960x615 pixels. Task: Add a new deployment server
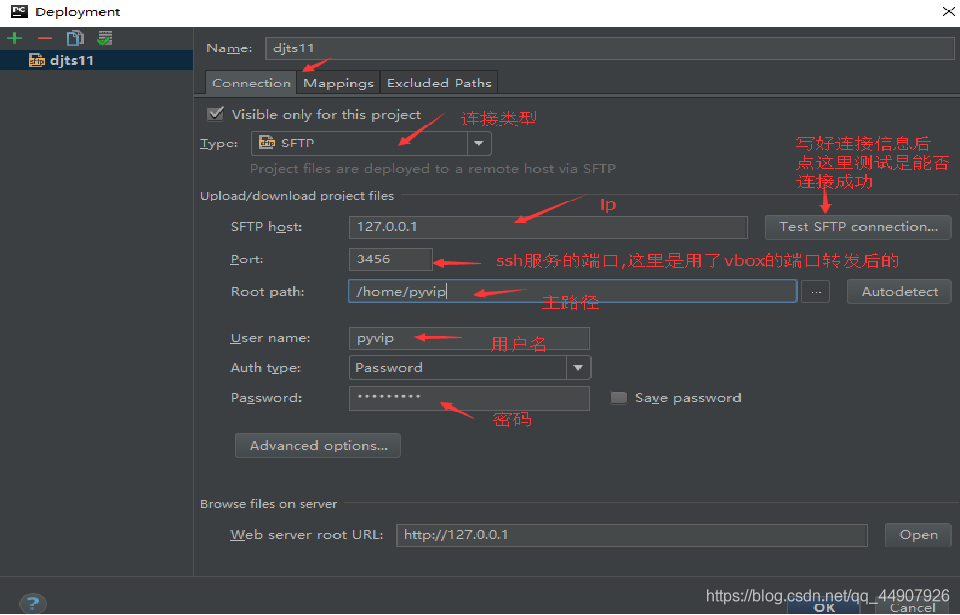[x=14, y=38]
